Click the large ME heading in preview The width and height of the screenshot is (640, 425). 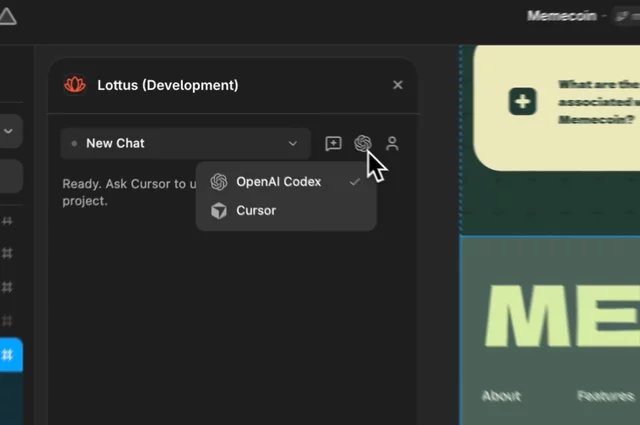tap(562, 316)
